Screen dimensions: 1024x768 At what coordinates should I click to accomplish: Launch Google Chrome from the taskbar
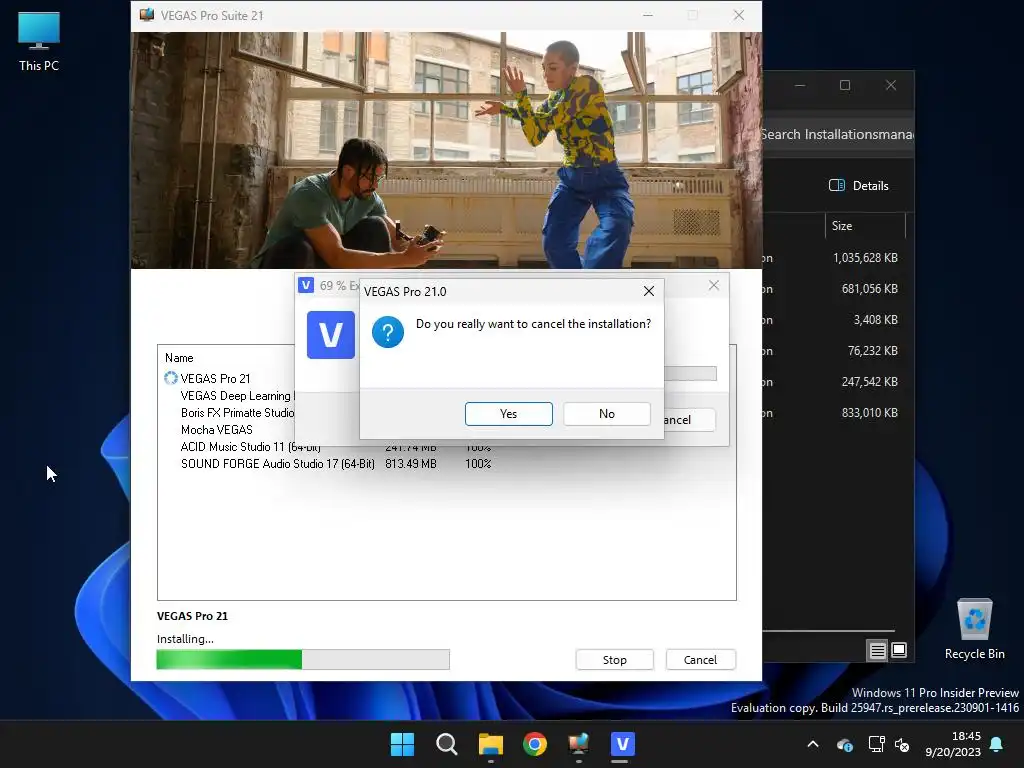[x=535, y=744]
